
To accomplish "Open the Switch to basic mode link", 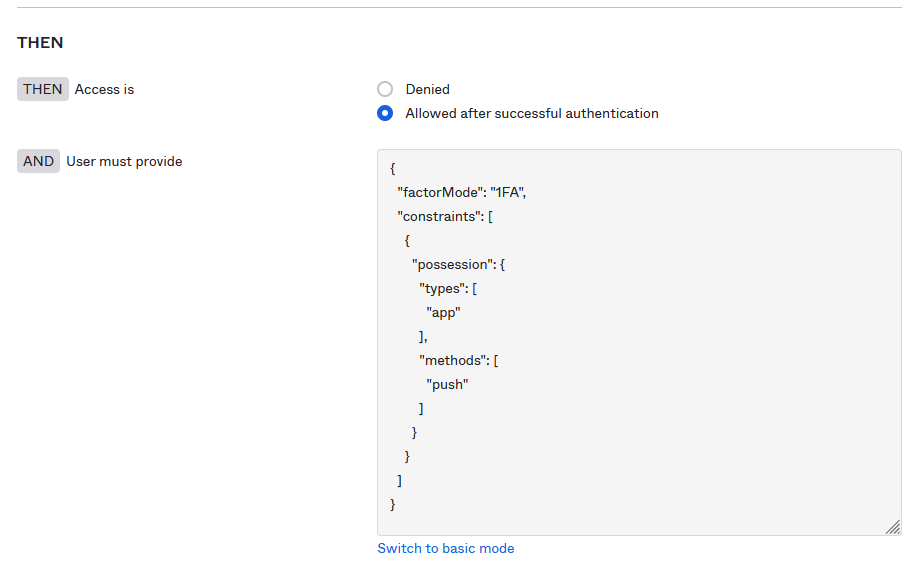I will tap(445, 548).
